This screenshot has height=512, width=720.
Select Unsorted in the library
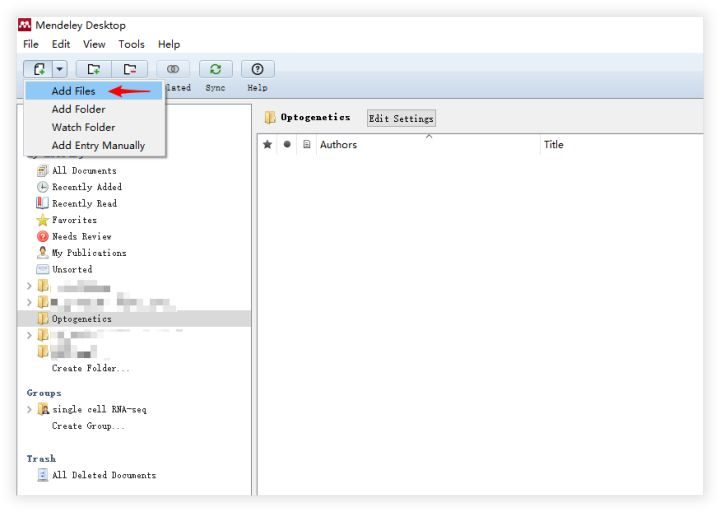[72, 270]
